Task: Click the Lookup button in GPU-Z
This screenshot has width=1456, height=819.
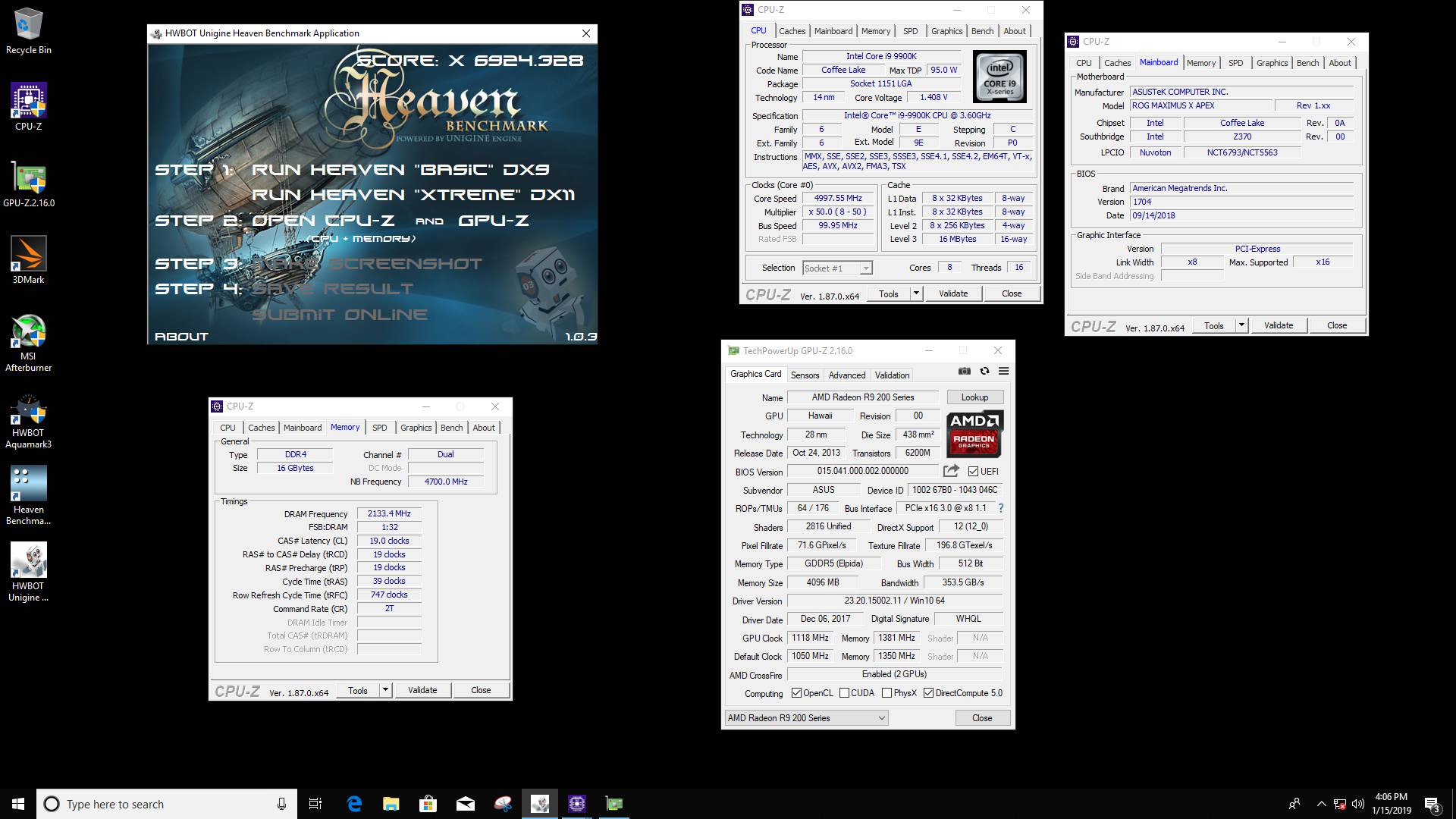Action: click(974, 397)
